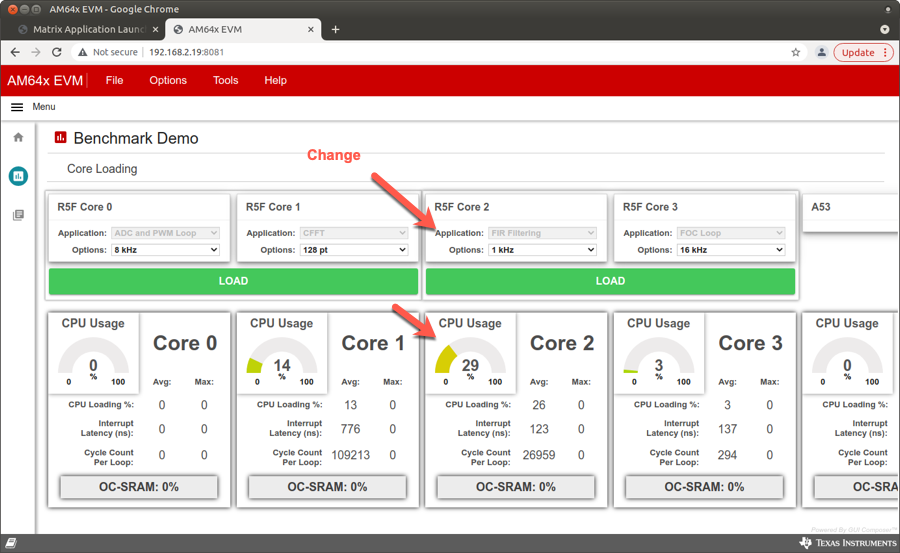Click the browser back arrow
The width and height of the screenshot is (900, 553).
[x=15, y=52]
